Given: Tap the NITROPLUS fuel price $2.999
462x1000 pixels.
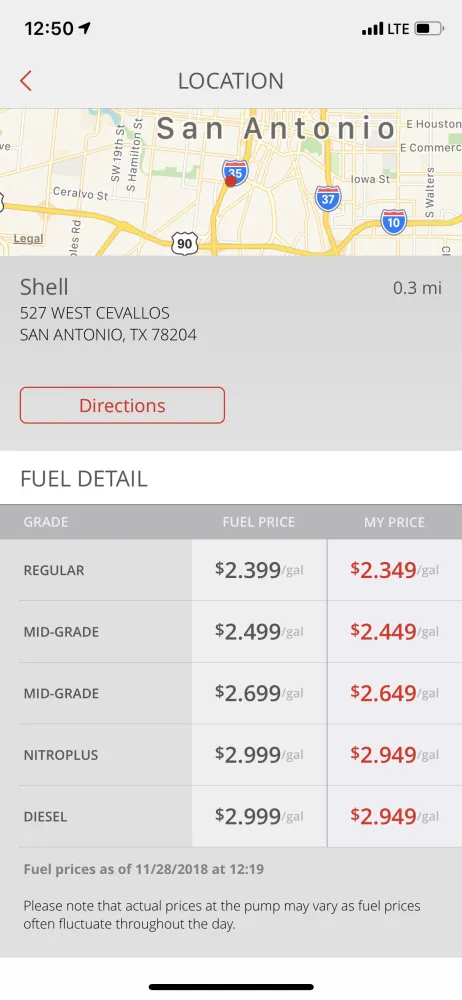Looking at the screenshot, I should [x=259, y=754].
